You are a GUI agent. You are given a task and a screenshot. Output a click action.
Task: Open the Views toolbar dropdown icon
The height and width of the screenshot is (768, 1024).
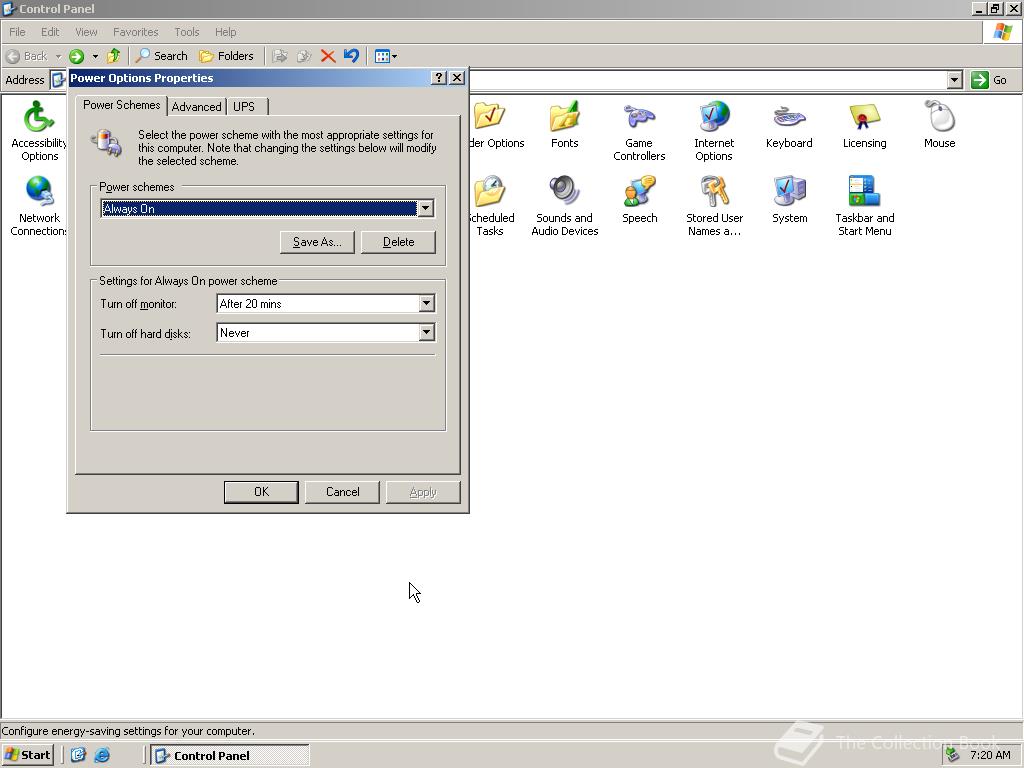click(x=385, y=56)
